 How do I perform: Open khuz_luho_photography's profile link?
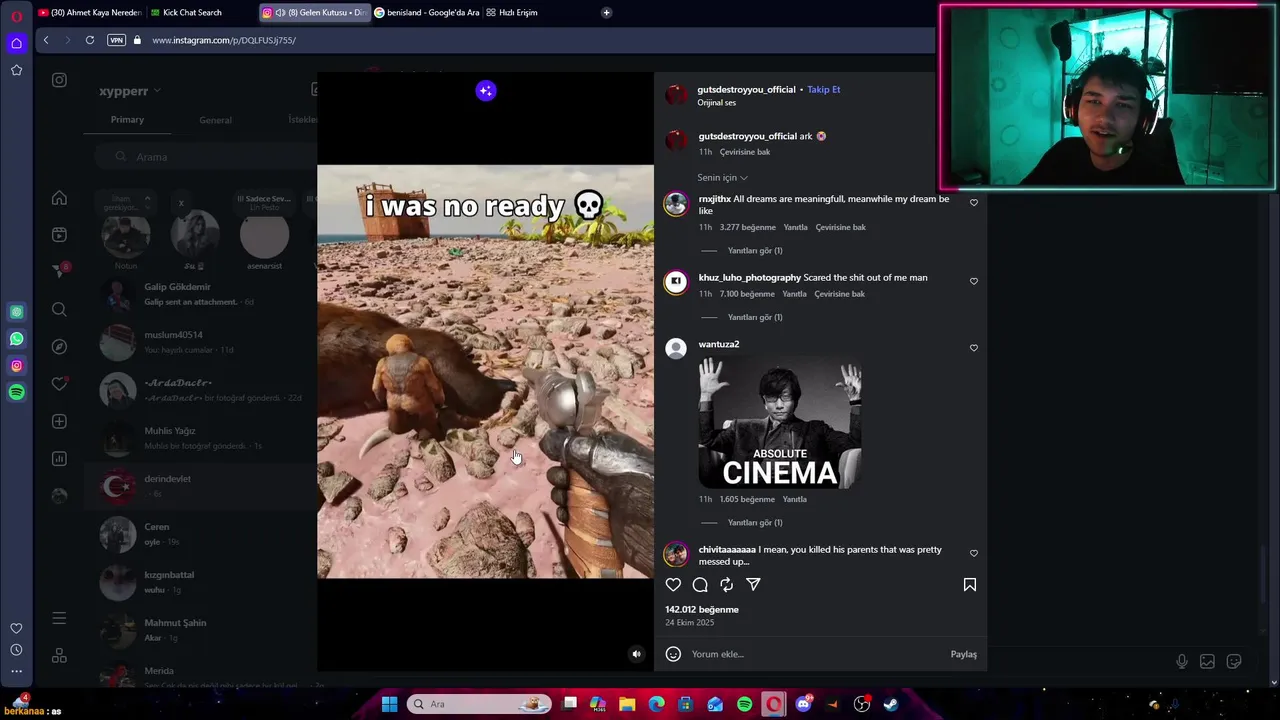(750, 278)
